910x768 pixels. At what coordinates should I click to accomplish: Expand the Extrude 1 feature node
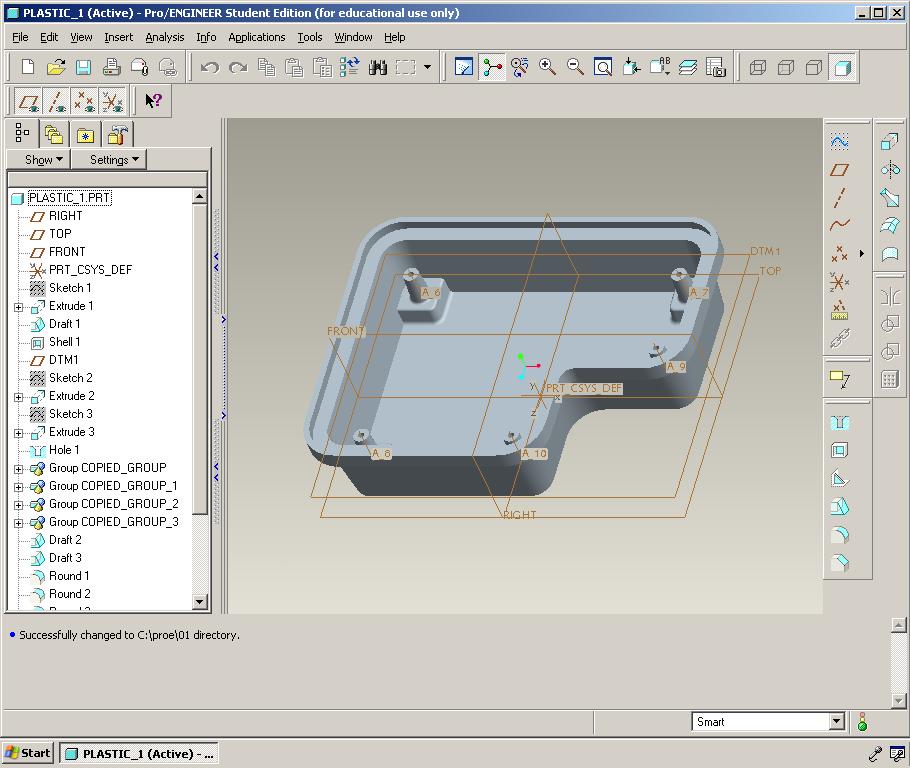coord(18,307)
